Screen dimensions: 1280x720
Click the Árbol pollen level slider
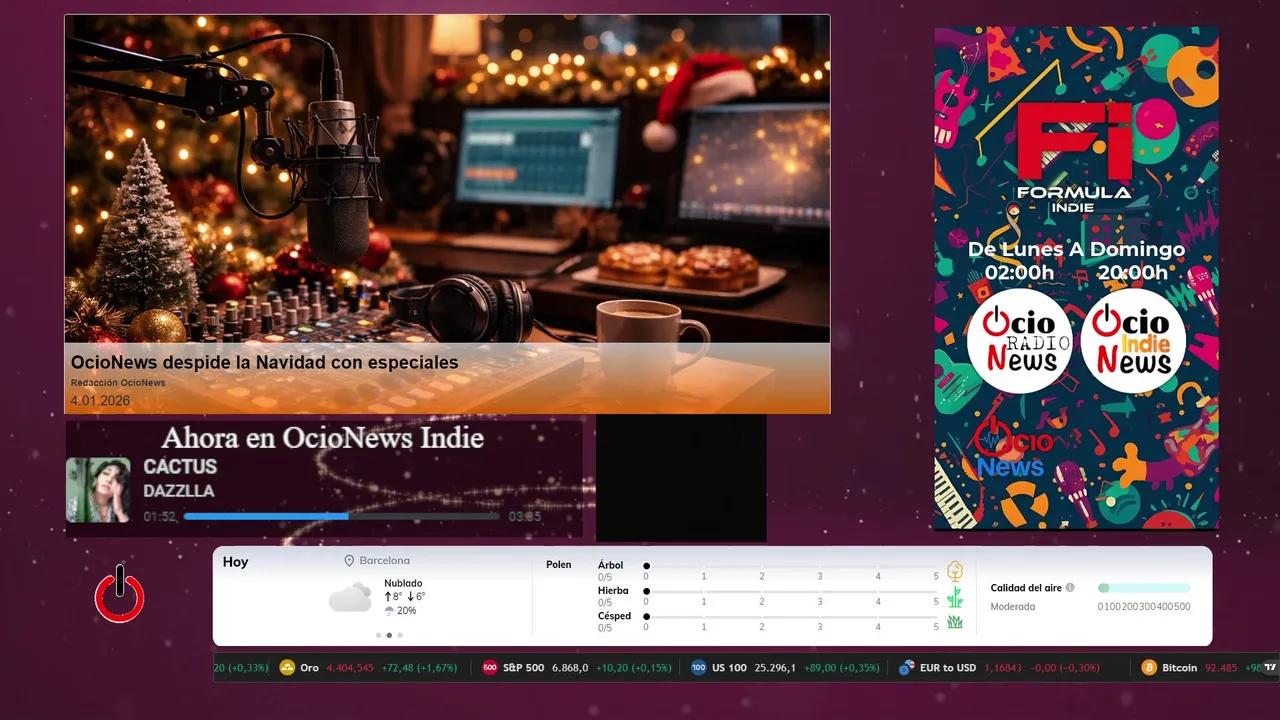792,566
